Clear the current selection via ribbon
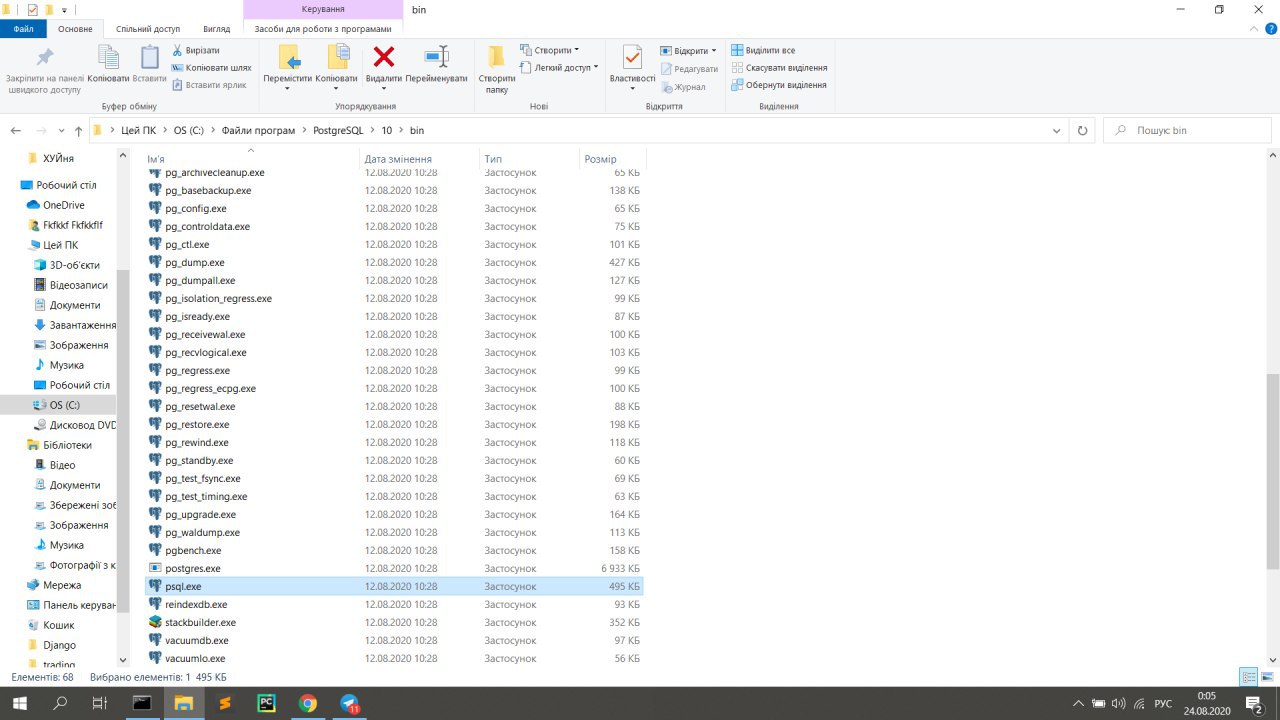 click(779, 67)
